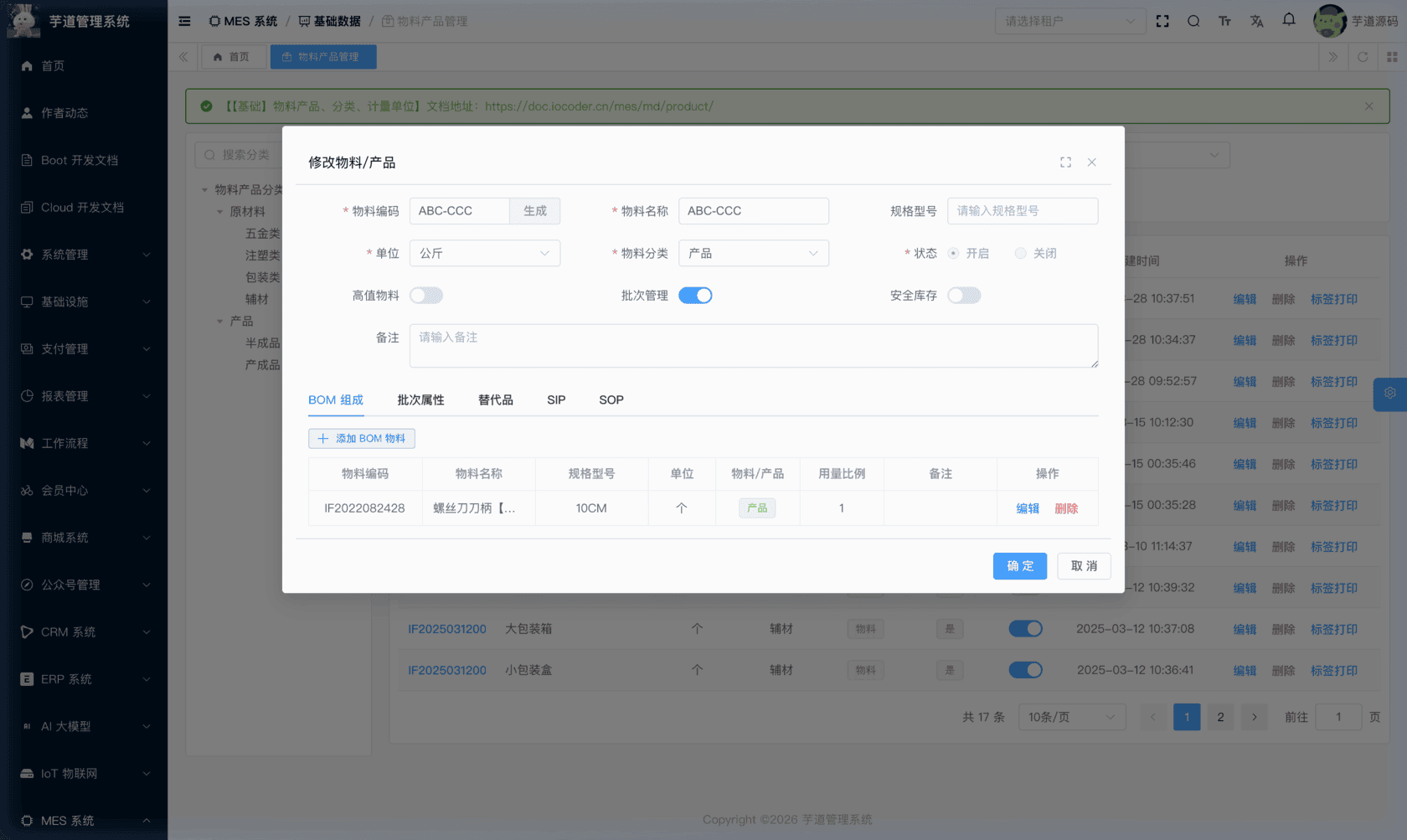Image resolution: width=1407 pixels, height=840 pixels.
Task: Collapse the sidebar with the hamburger icon
Action: tap(184, 21)
